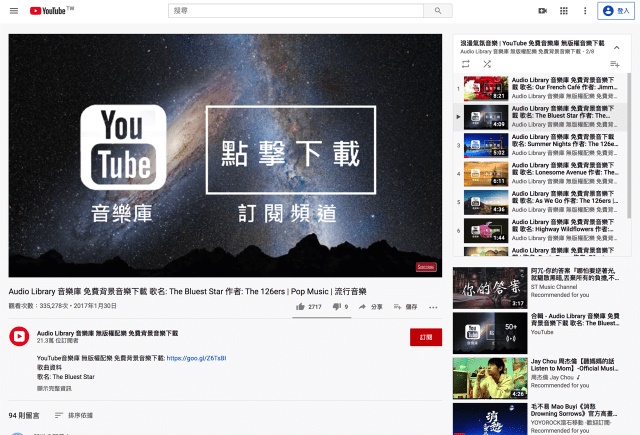Click the playlist panel scrollbar
This screenshot has height=435, width=640.
[x=629, y=146]
